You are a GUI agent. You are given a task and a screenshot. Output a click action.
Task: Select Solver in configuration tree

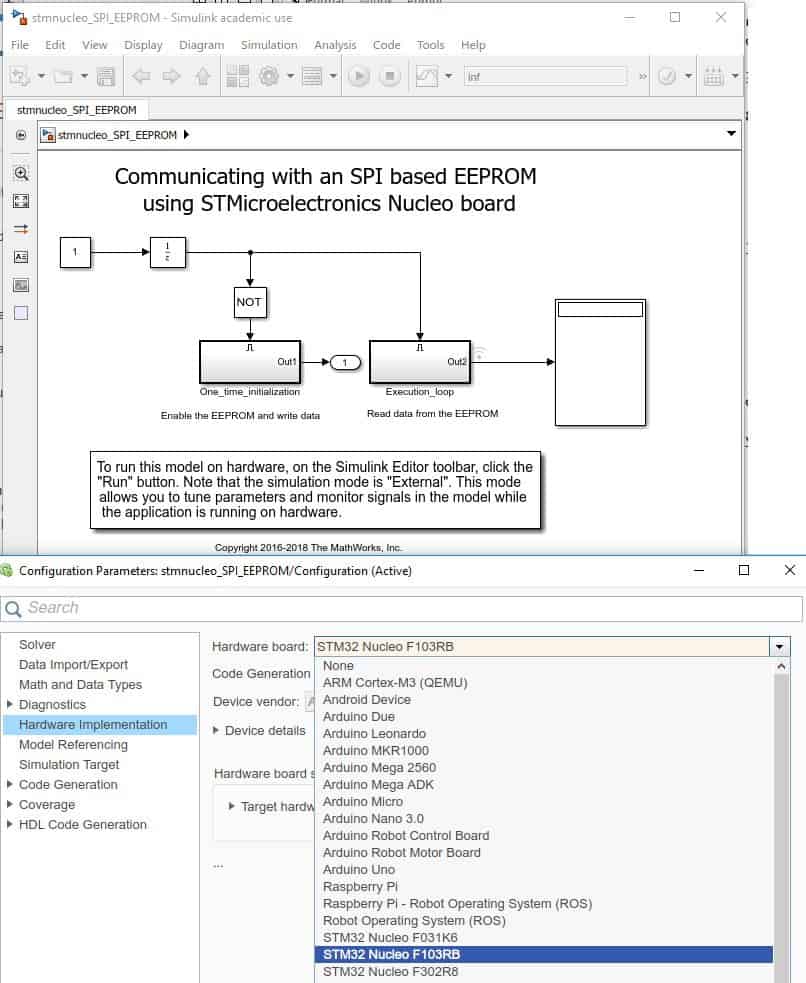coord(37,644)
